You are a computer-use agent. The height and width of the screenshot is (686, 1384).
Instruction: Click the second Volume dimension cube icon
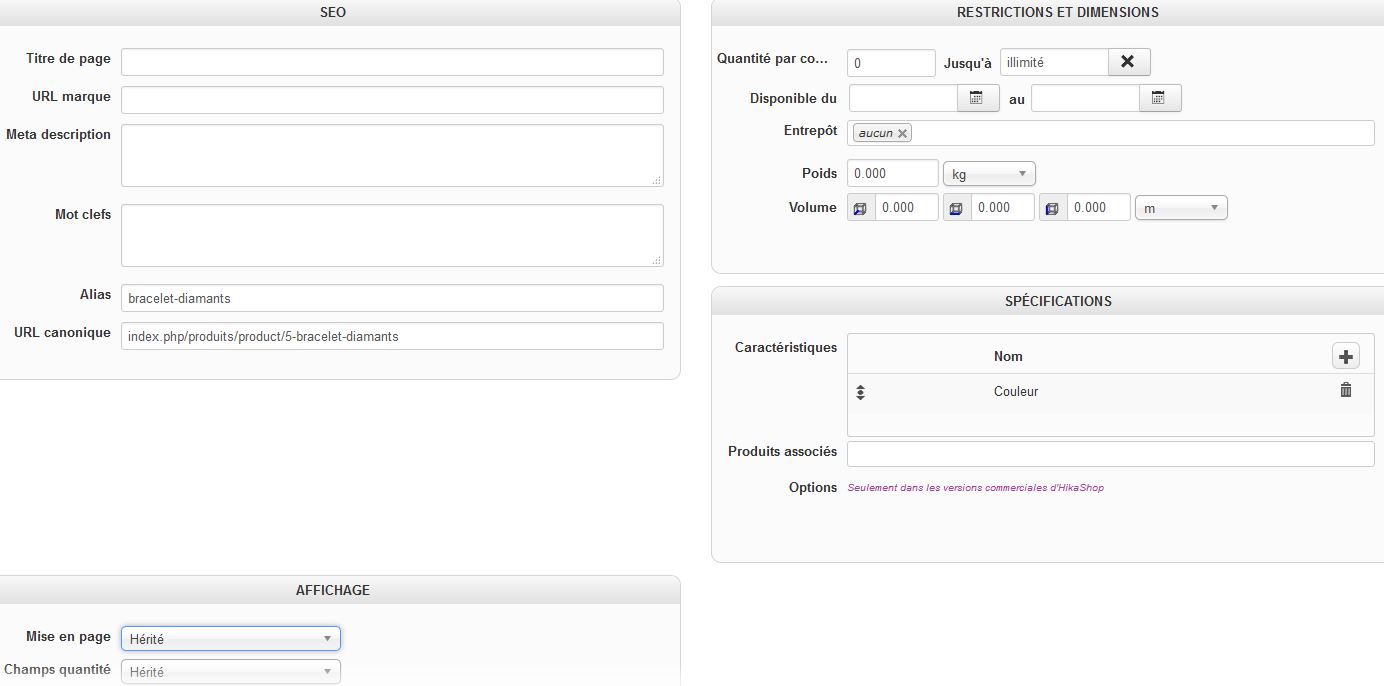click(x=956, y=208)
